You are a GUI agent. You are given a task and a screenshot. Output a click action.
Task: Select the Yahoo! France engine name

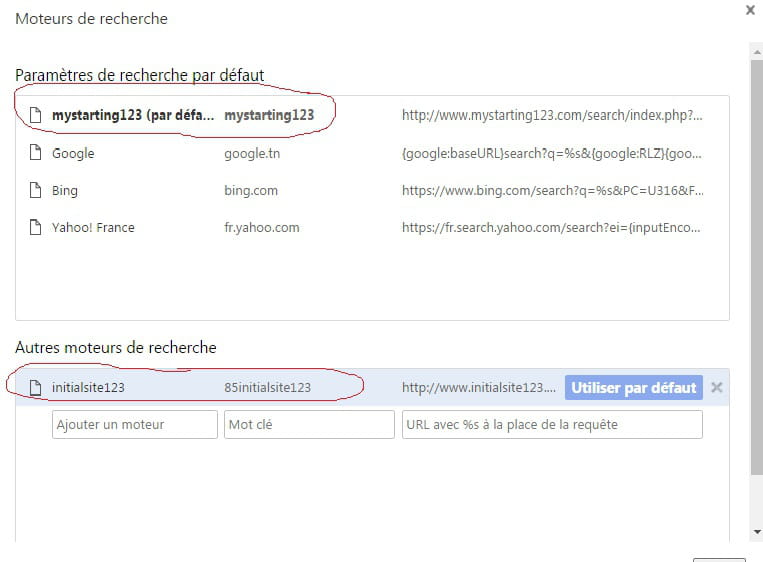point(93,227)
